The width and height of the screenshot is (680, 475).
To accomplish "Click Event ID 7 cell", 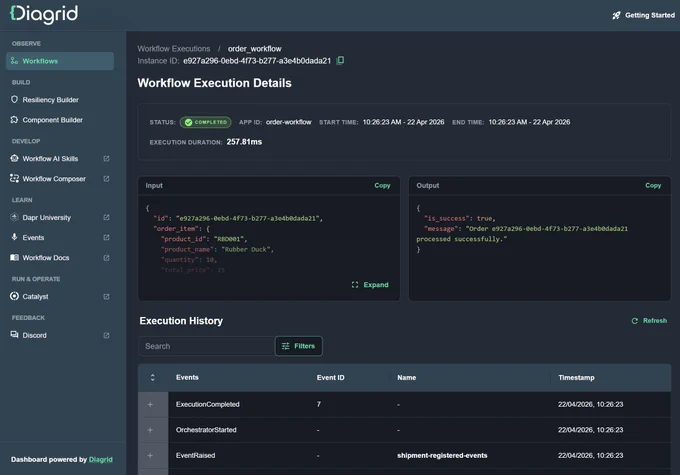I will pyautogui.click(x=319, y=404).
